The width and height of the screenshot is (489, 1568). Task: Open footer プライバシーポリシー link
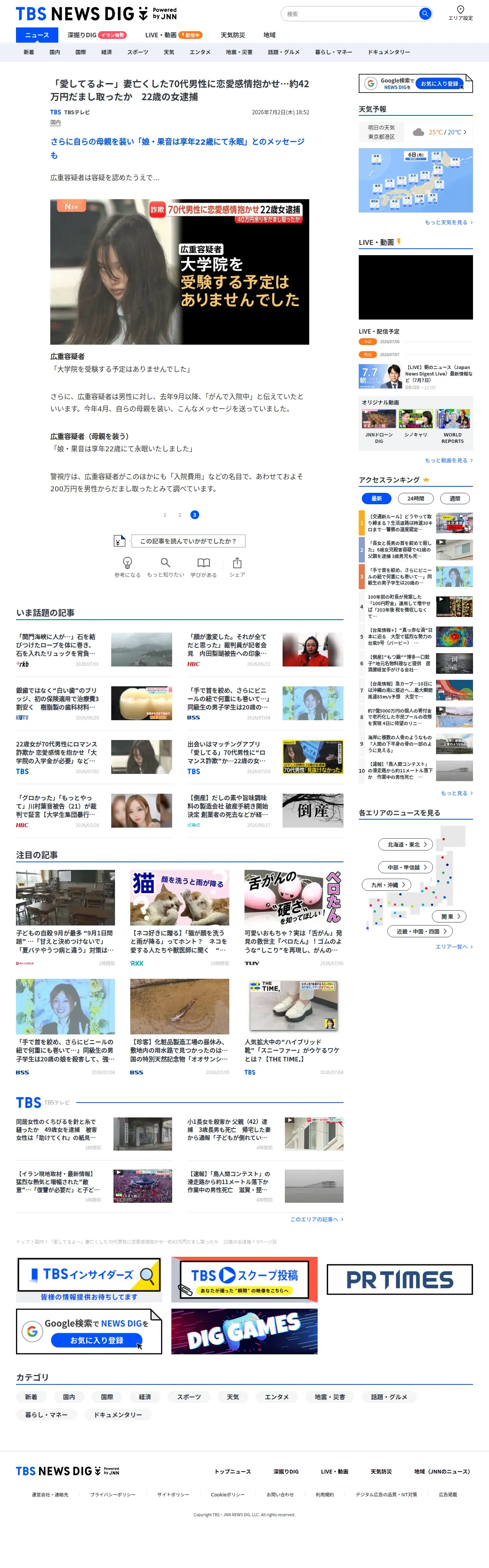pyautogui.click(x=113, y=1494)
